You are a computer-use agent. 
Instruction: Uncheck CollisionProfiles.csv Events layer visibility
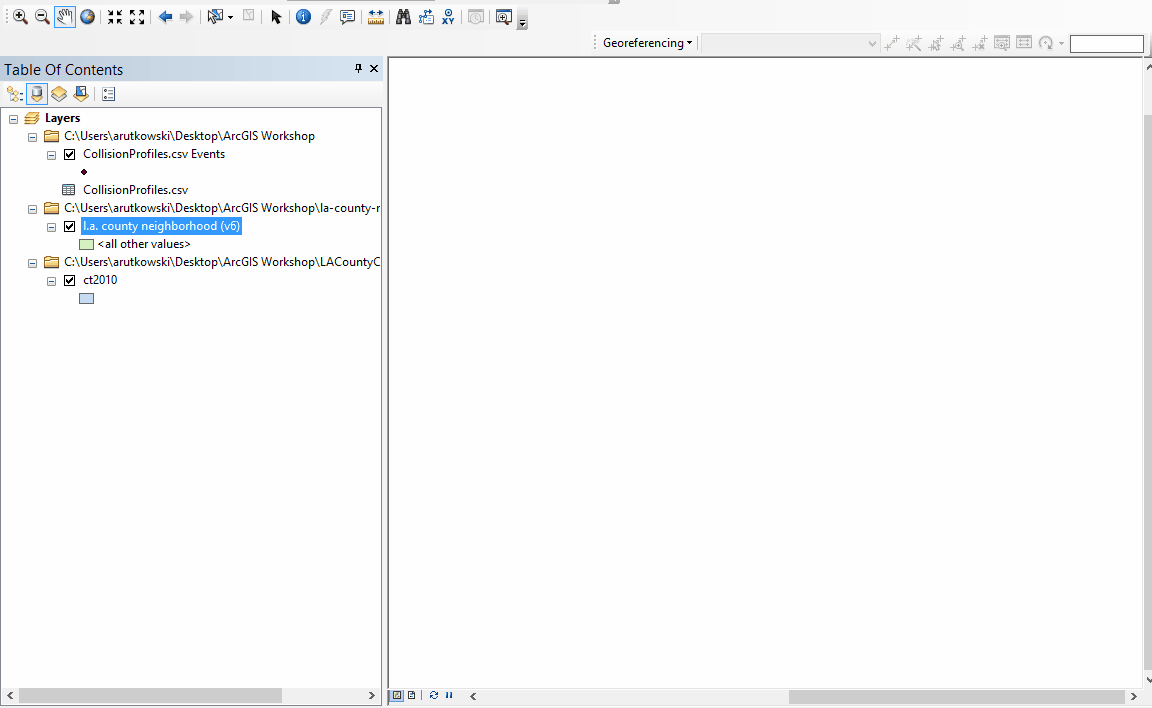[x=70, y=154]
